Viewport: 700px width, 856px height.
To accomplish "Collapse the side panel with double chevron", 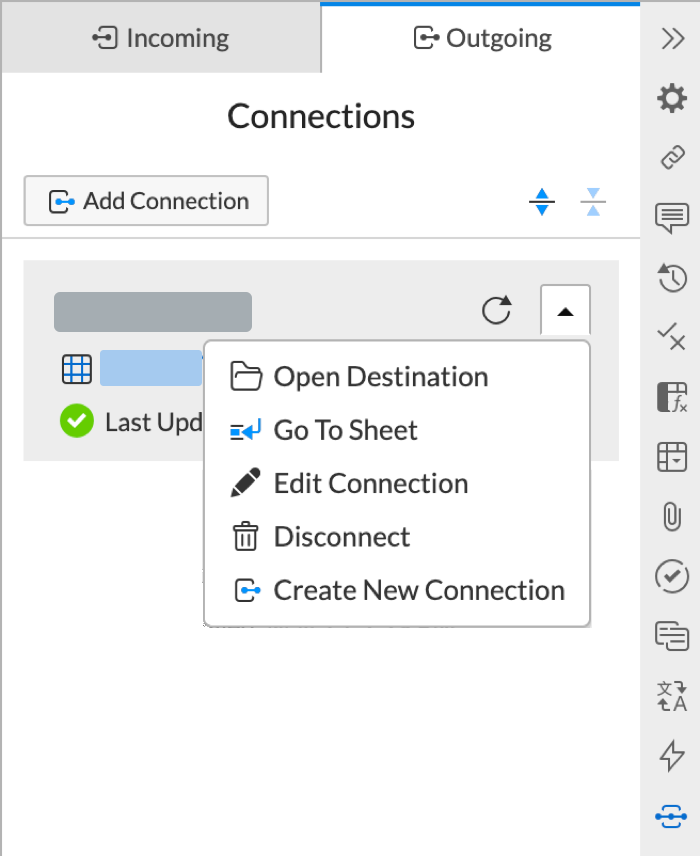I will [x=671, y=38].
